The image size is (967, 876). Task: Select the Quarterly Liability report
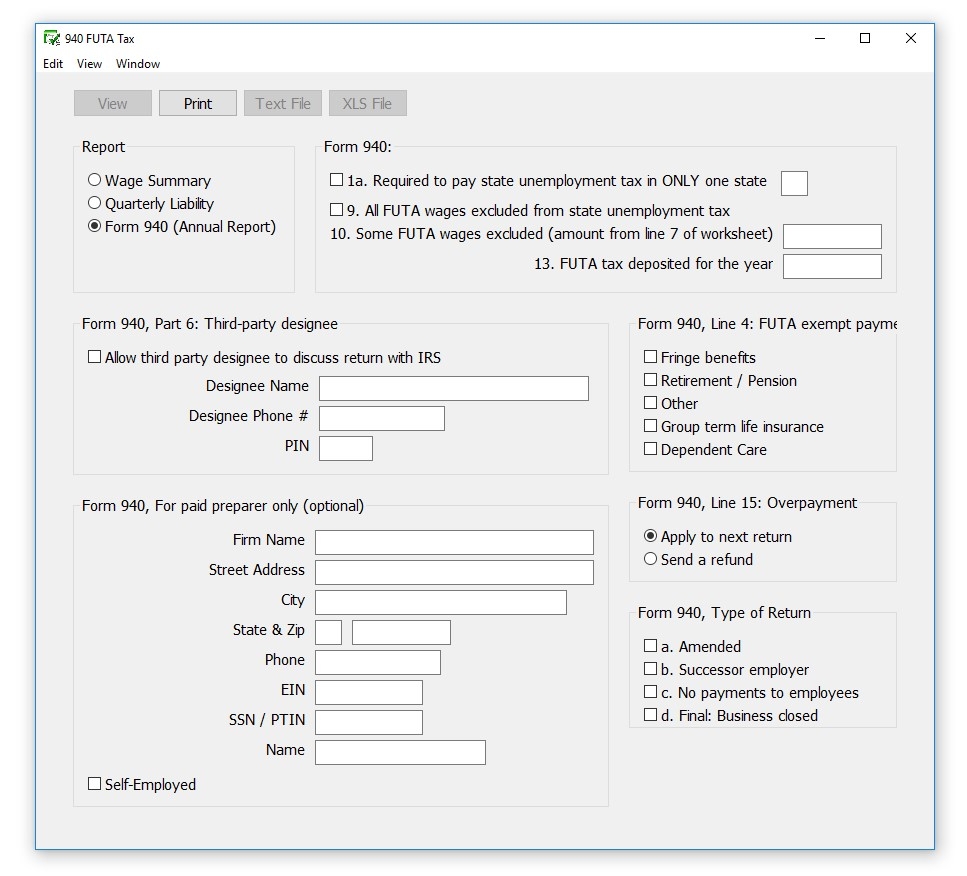tap(94, 203)
